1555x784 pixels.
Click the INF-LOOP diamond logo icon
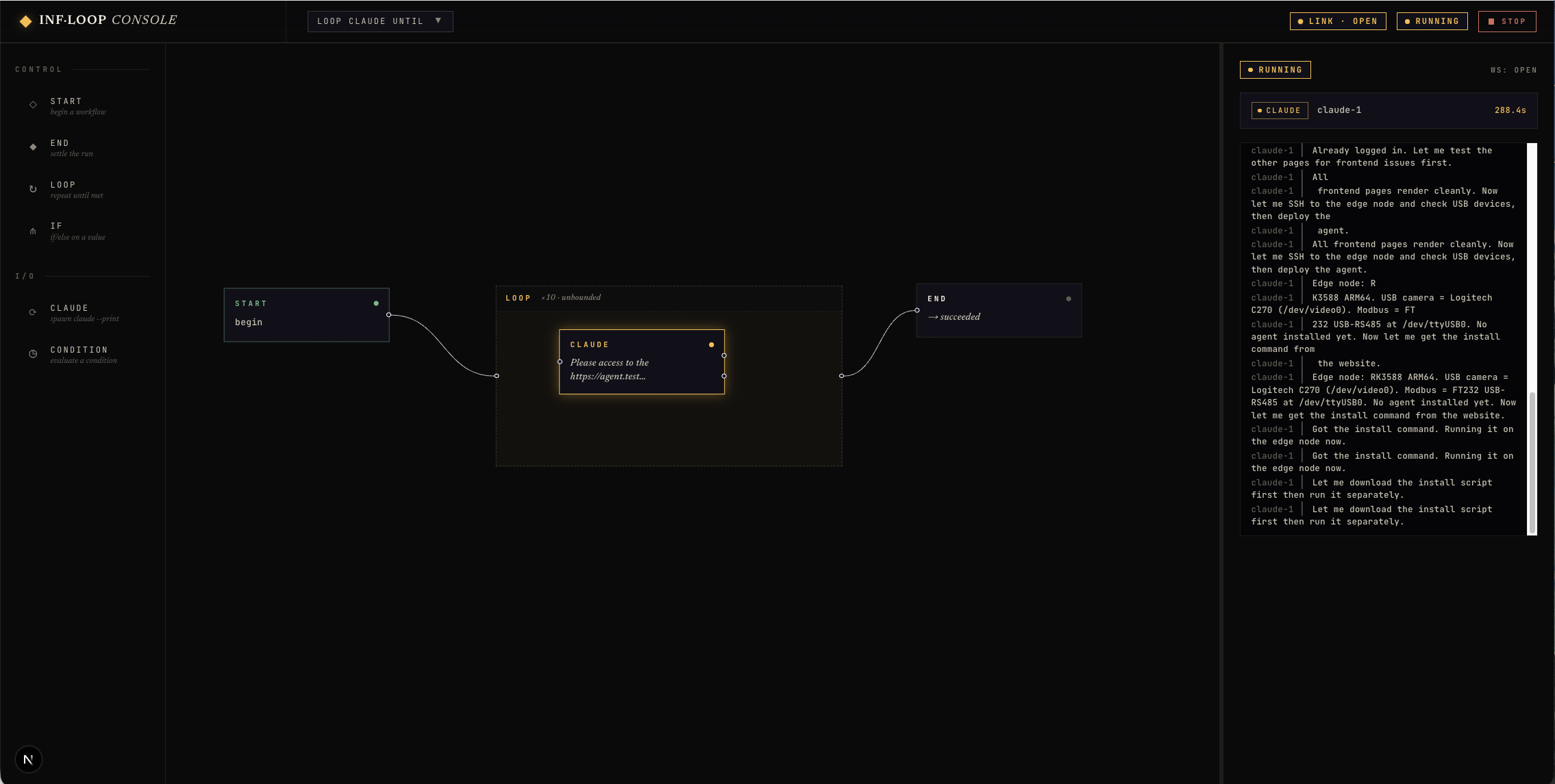(25, 21)
